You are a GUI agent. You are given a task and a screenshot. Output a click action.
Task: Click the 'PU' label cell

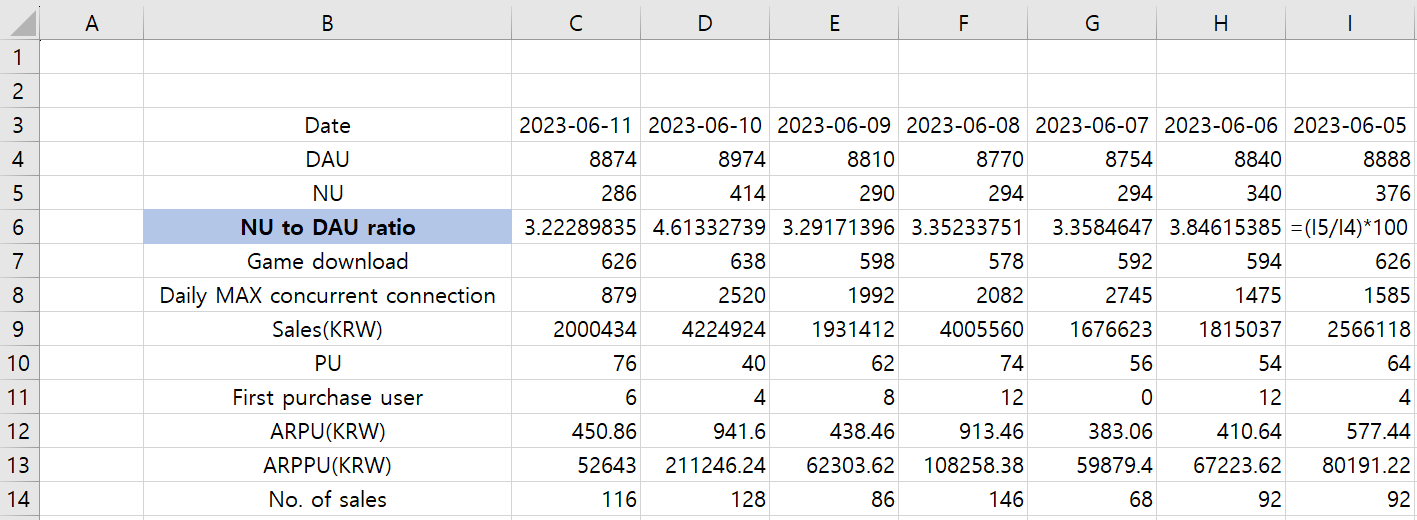(327, 363)
